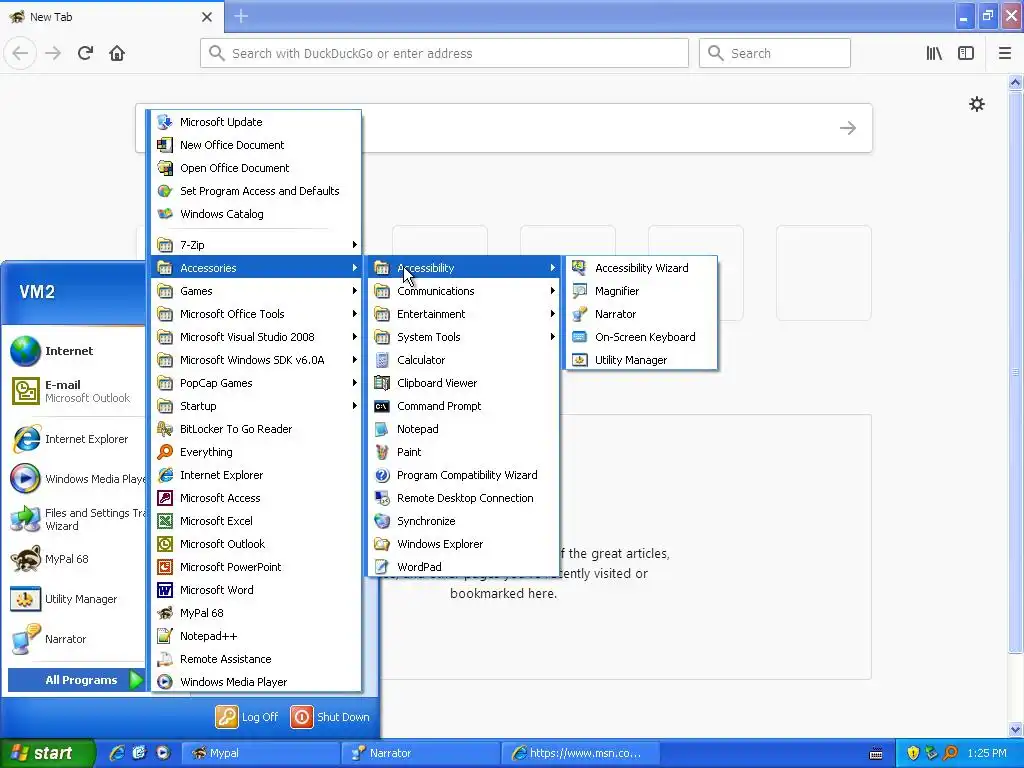Click the Log Off button
1024x768 pixels.
pyautogui.click(x=248, y=717)
